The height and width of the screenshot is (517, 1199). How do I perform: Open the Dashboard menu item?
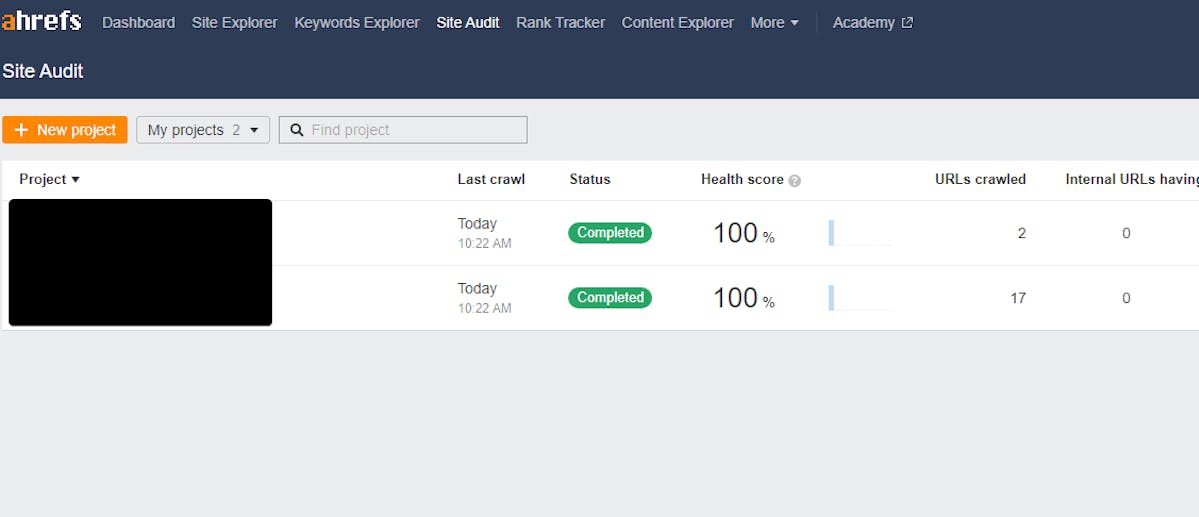coord(138,23)
